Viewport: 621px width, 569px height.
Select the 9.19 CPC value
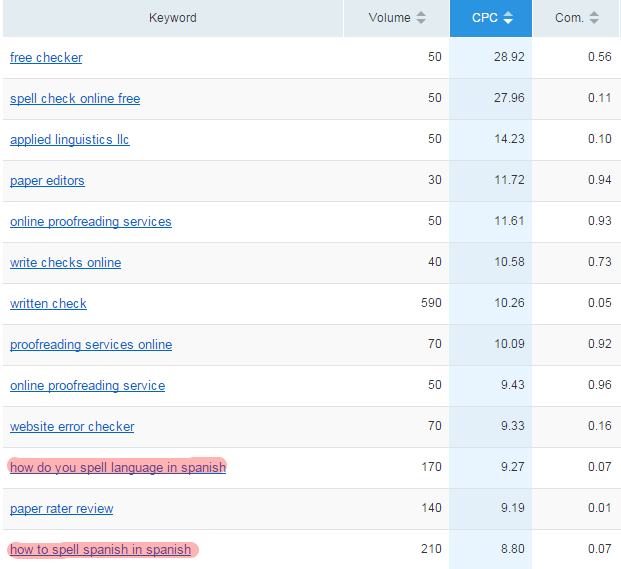pyautogui.click(x=512, y=508)
